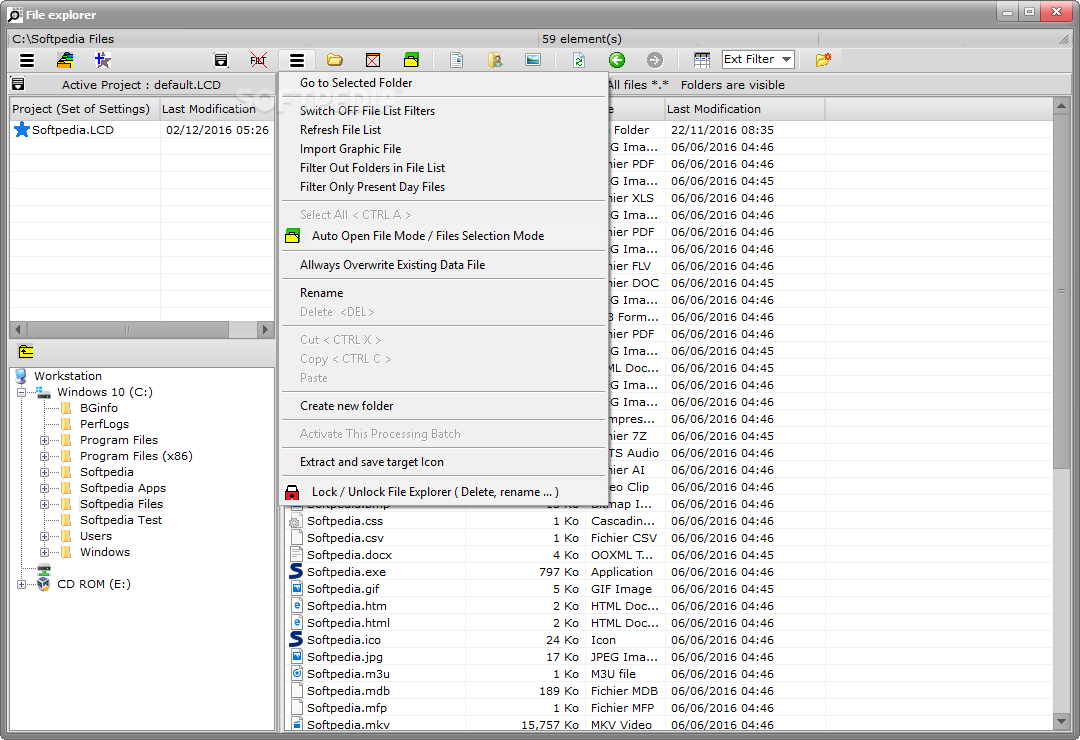The image size is (1080, 740).
Task: Select the PerfLogs folder in tree
Action: pyautogui.click(x=104, y=424)
